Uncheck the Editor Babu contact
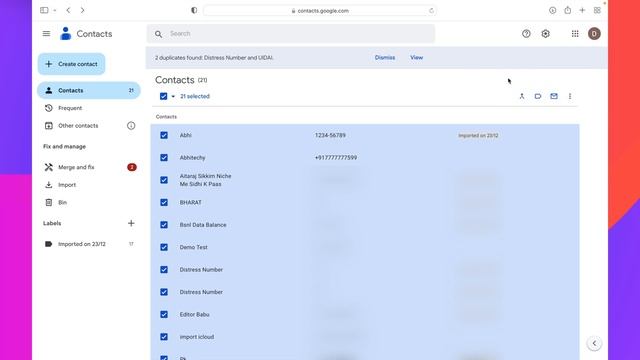 [x=164, y=314]
